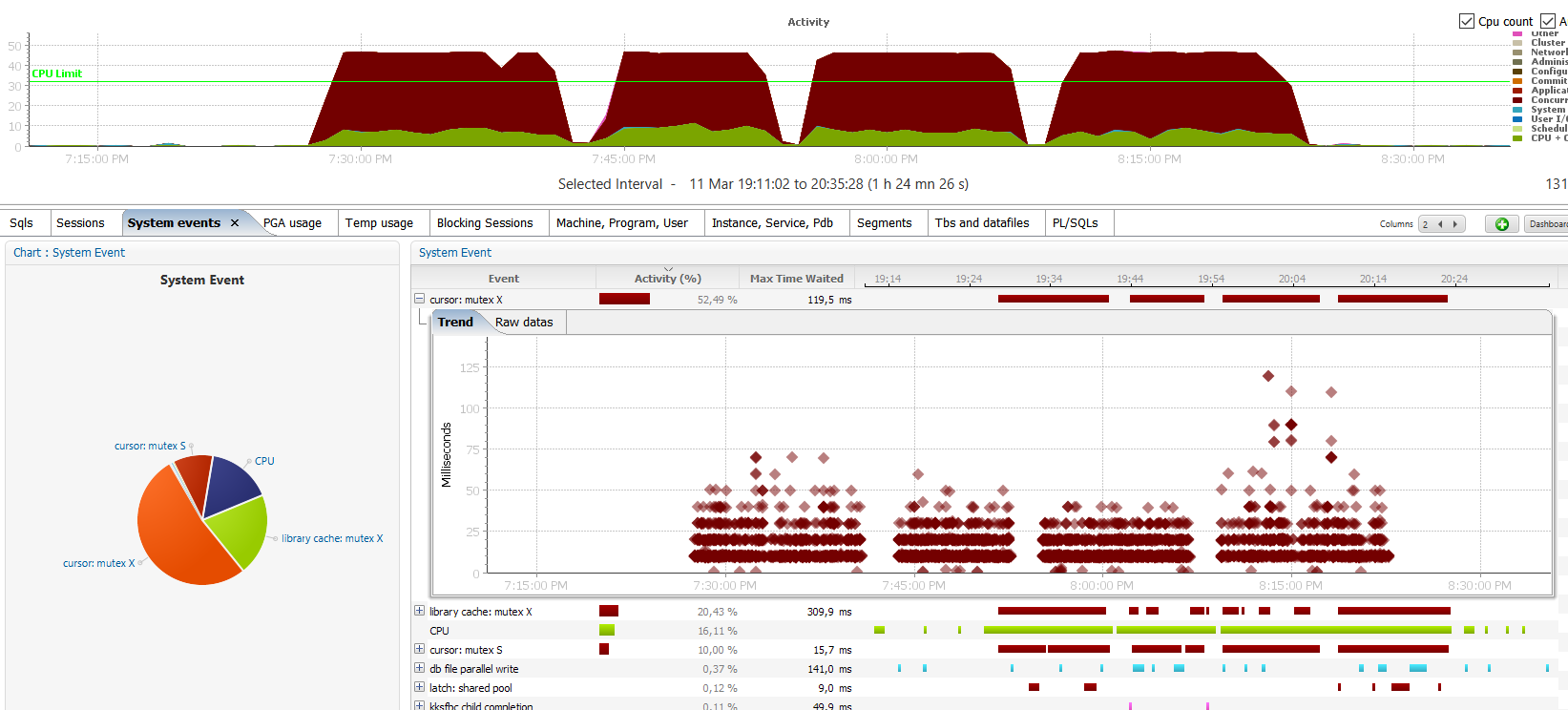The height and width of the screenshot is (710, 1568).
Task: Click the library cache: mutex X activity bar
Action: tap(609, 612)
